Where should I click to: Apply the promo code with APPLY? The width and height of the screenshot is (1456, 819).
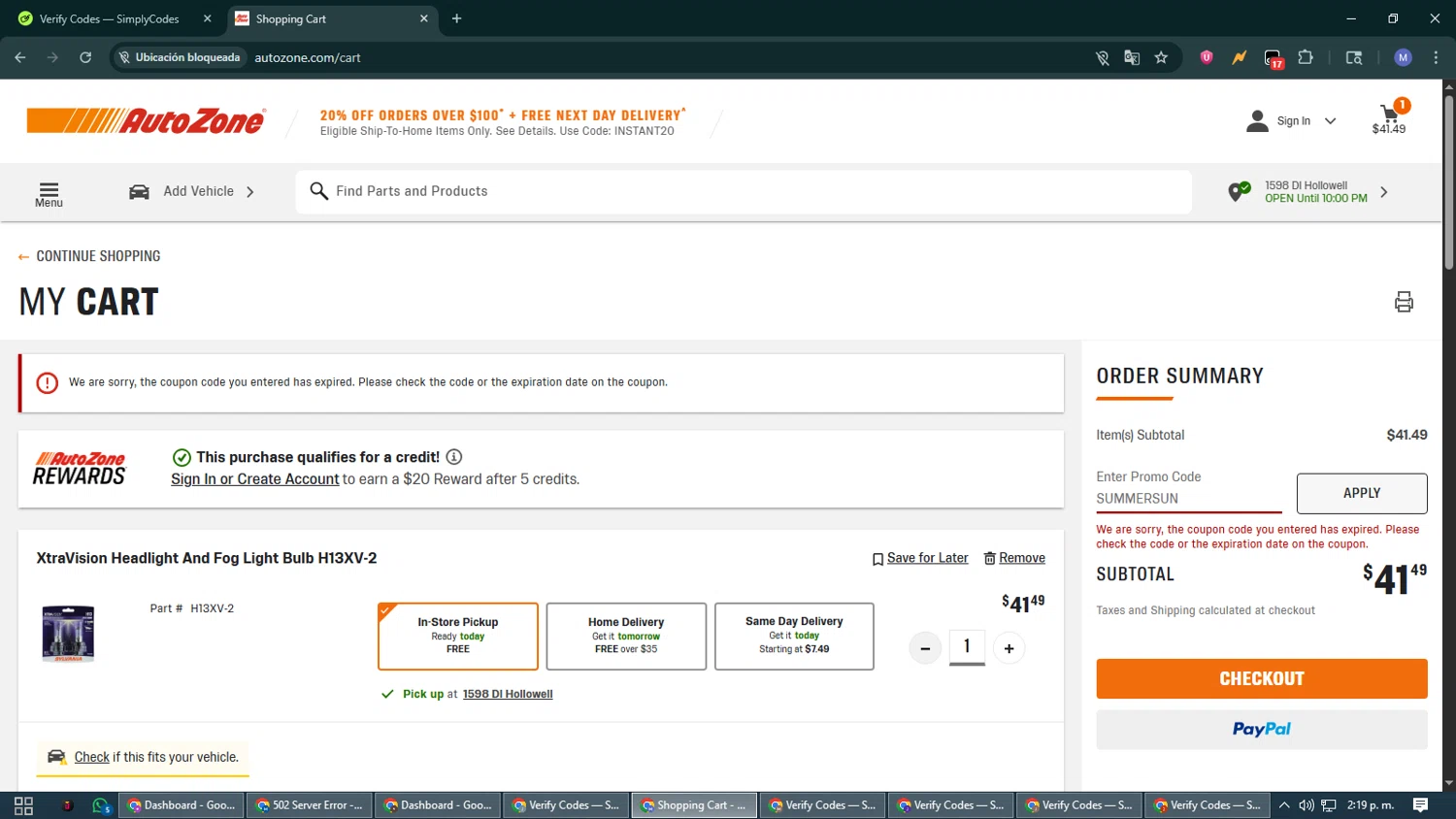(1362, 493)
